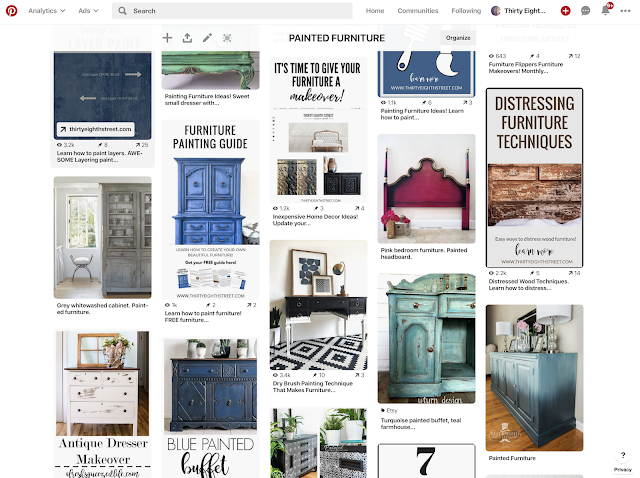Open the Furniture Painting Guide pin

211,209
